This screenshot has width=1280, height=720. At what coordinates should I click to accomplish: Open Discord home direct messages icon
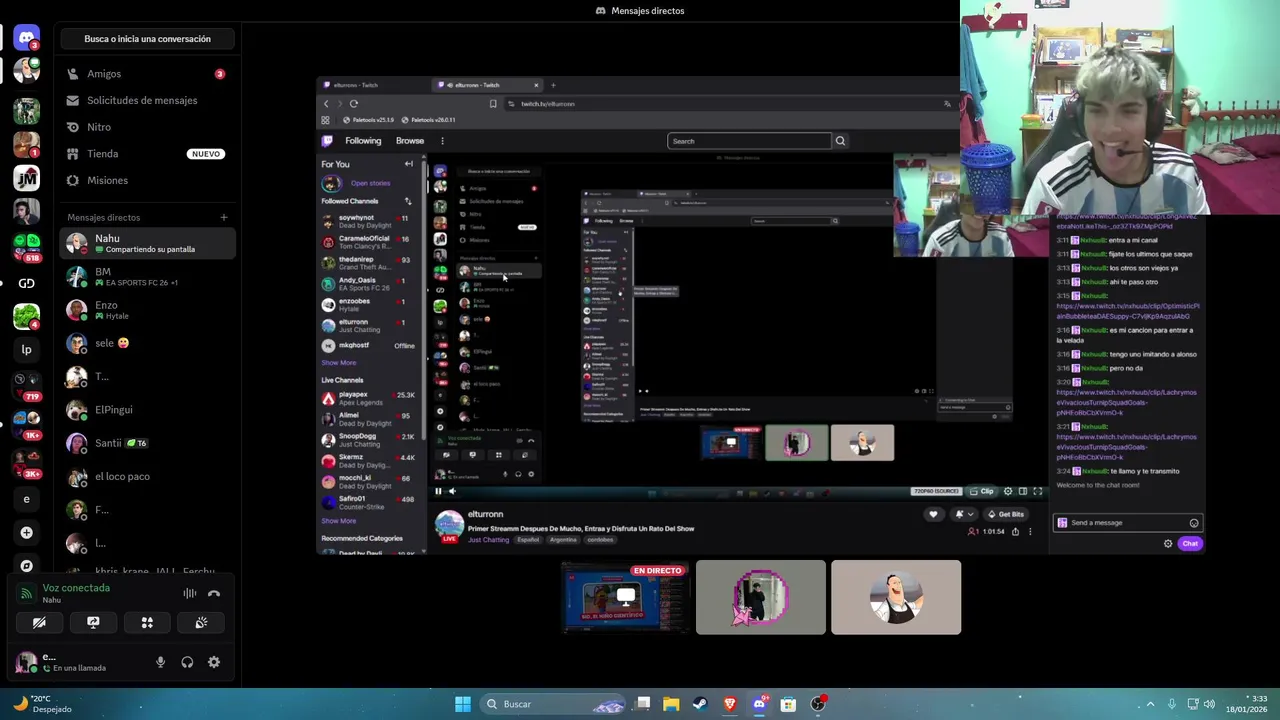(x=27, y=38)
